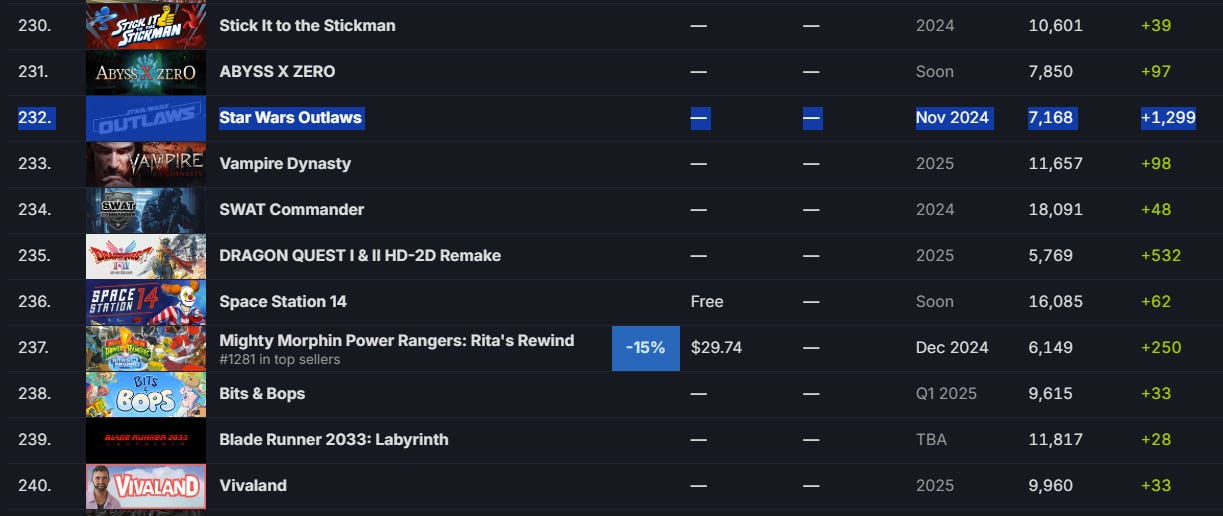Open Space Station 14 thumbnail image

(x=146, y=302)
